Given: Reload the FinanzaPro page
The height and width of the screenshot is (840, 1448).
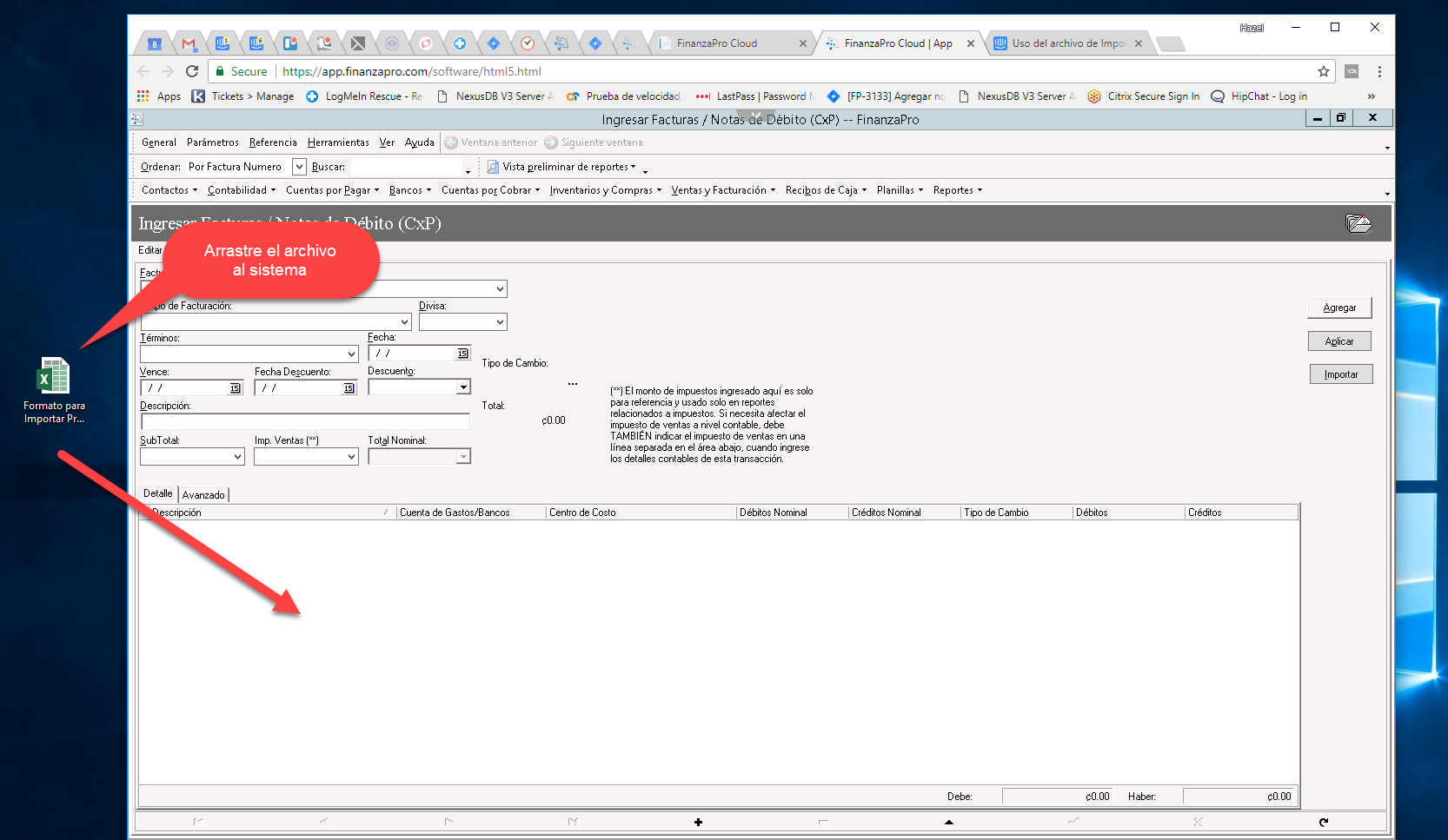Looking at the screenshot, I should click(x=192, y=71).
